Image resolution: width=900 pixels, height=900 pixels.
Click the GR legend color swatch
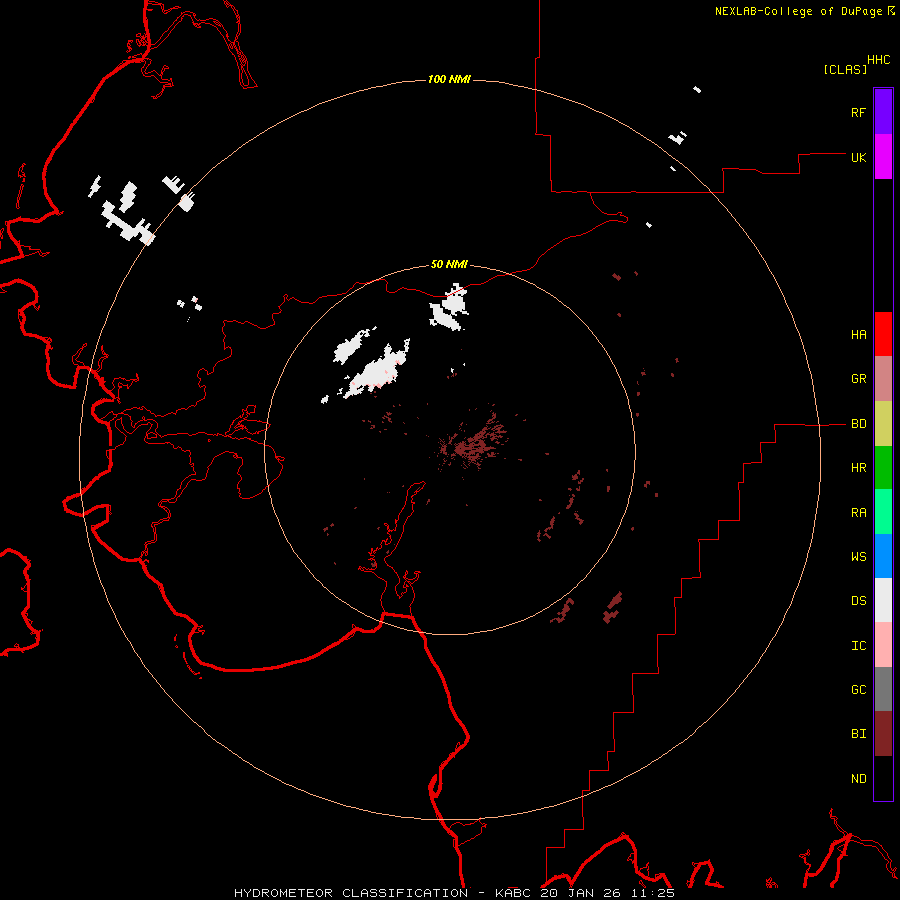(883, 379)
